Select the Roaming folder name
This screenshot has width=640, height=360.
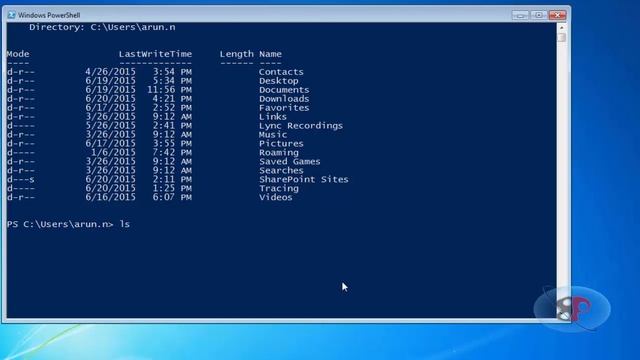(278, 153)
